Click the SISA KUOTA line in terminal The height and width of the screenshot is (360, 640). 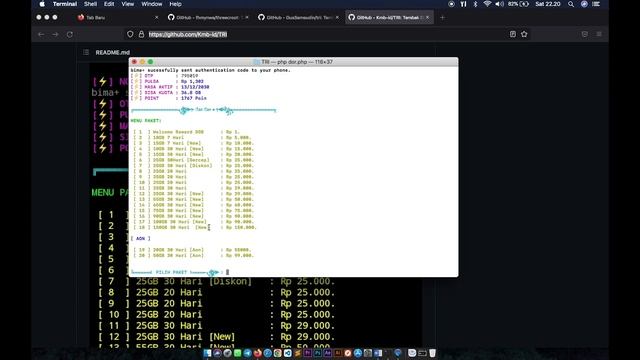pos(166,93)
